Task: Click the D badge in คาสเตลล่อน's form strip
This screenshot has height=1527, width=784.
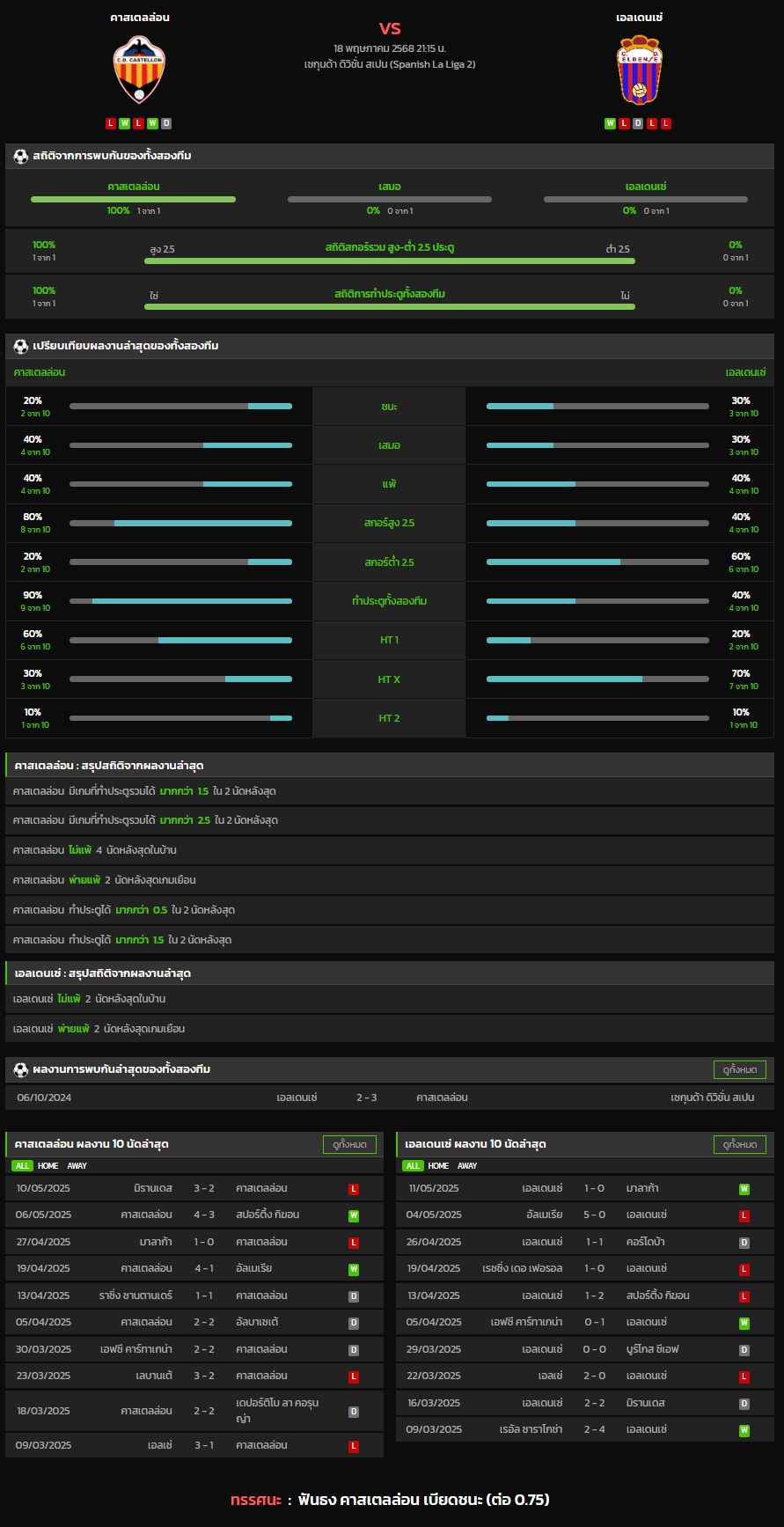Action: coord(166,123)
